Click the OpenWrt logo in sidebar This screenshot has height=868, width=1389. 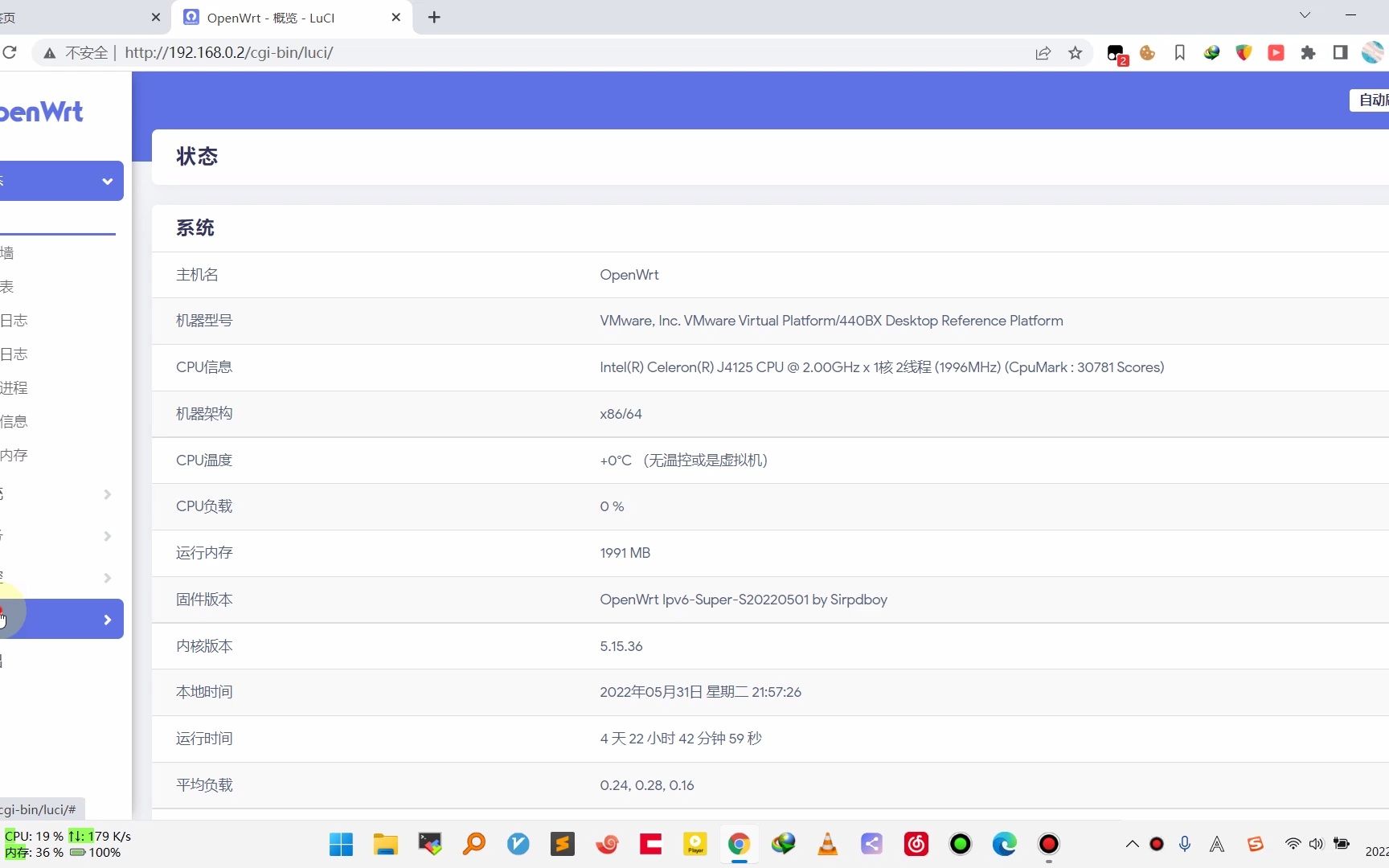tap(41, 112)
